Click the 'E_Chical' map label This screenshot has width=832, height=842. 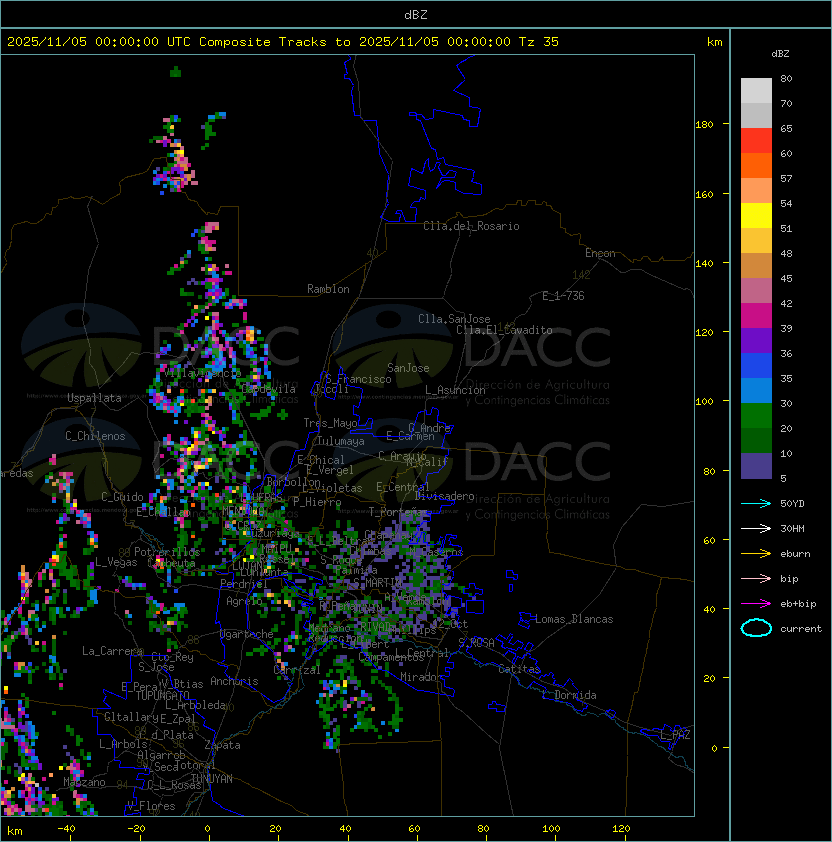(x=321, y=460)
